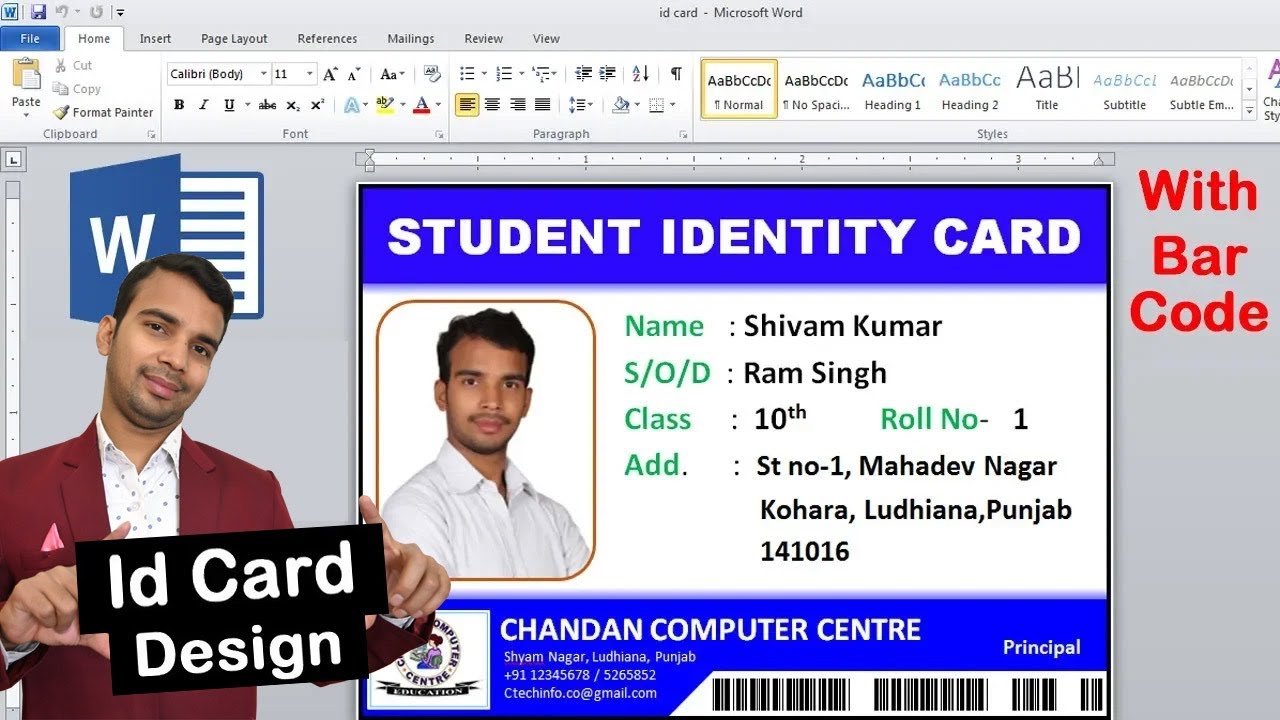This screenshot has width=1280, height=720.
Task: Toggle superscript formatting
Action: click(317, 104)
